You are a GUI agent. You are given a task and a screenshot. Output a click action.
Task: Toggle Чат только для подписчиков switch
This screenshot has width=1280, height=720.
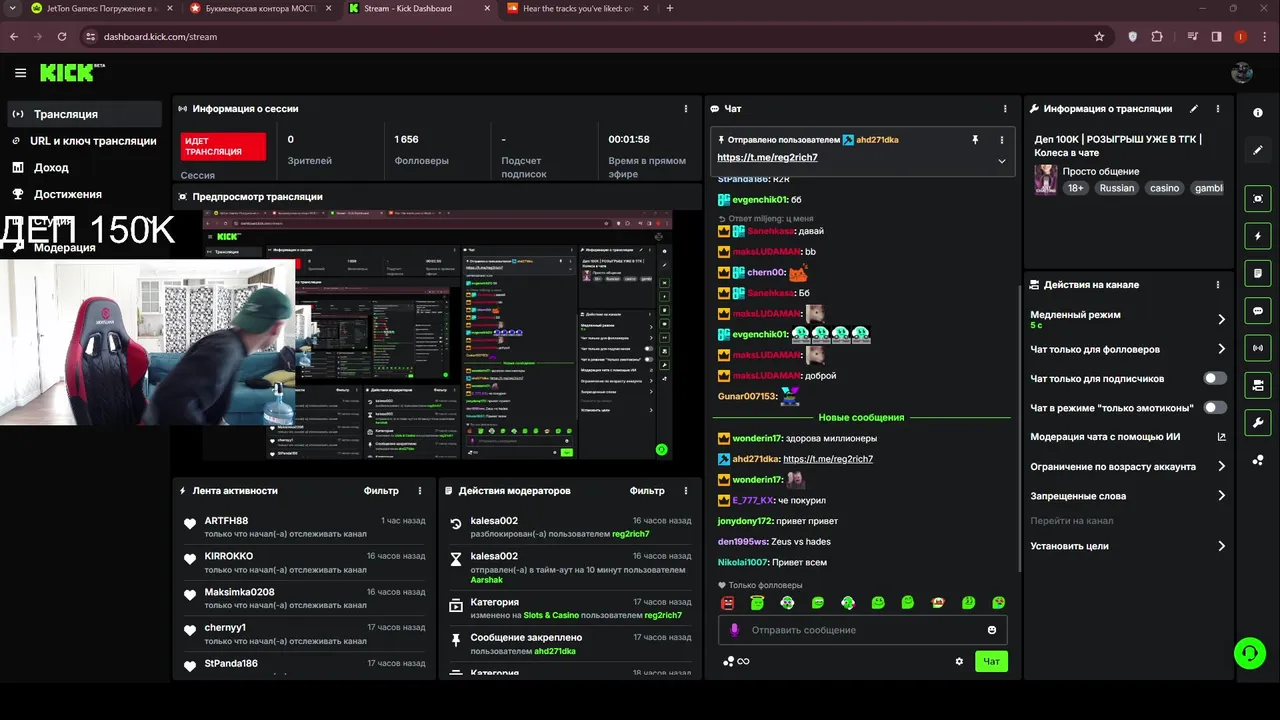(1215, 378)
